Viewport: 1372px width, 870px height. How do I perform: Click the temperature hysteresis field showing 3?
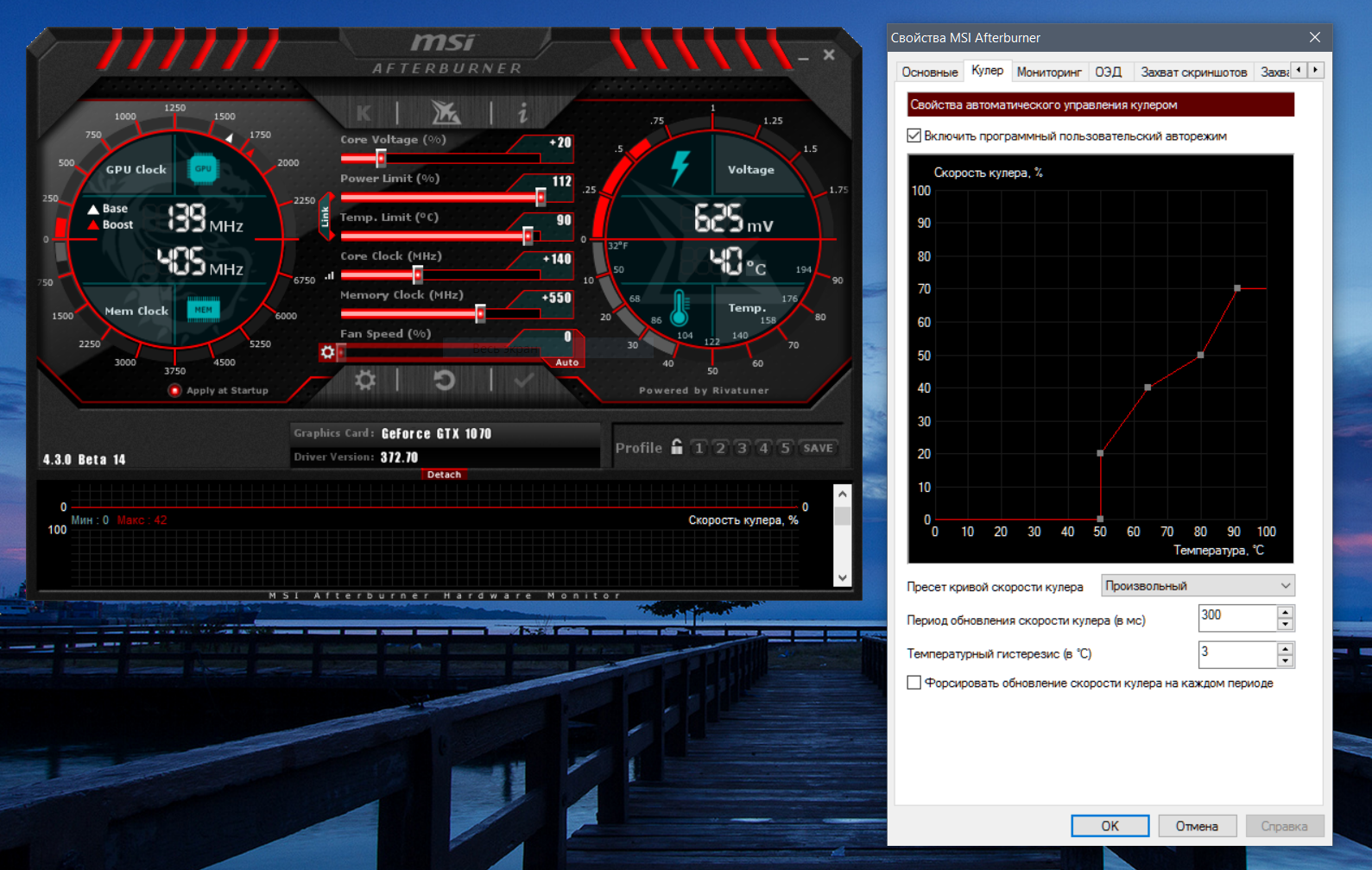[1237, 654]
